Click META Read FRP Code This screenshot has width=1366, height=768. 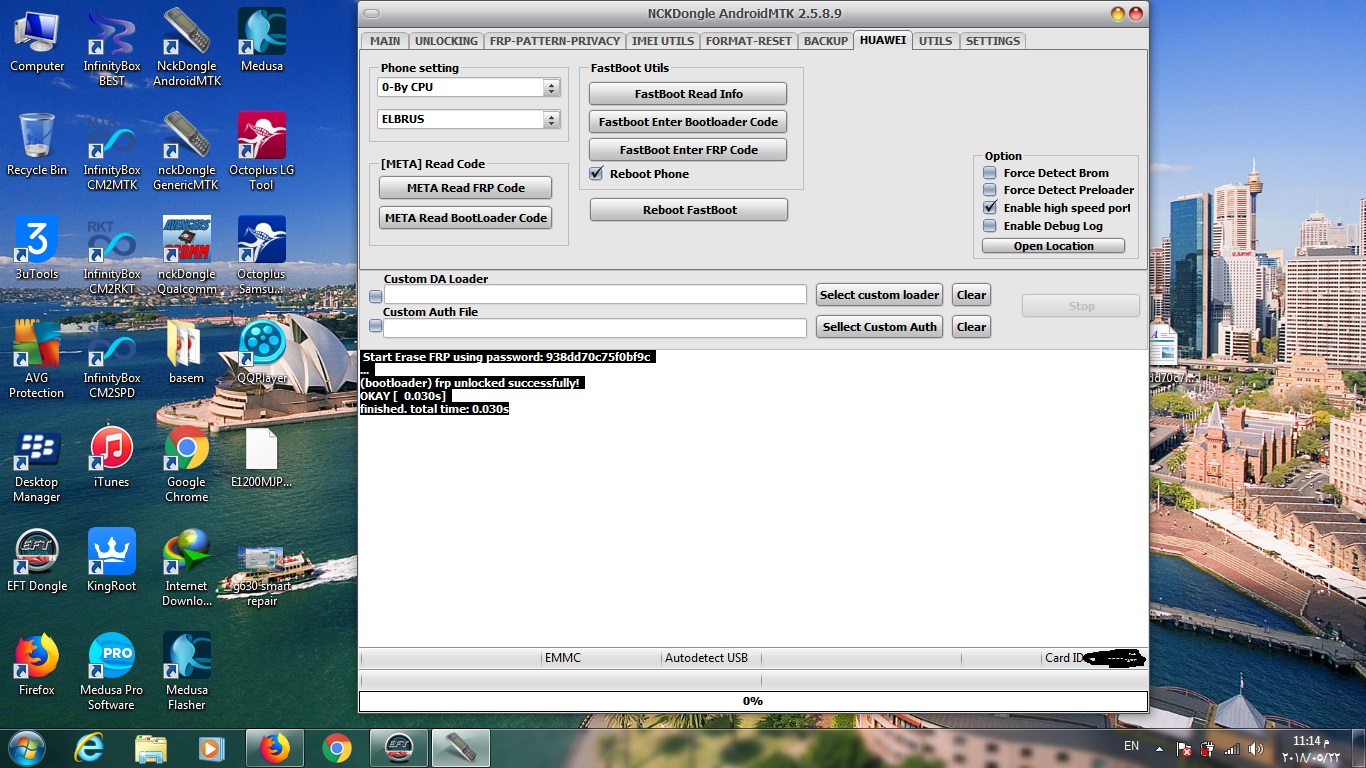pos(466,188)
